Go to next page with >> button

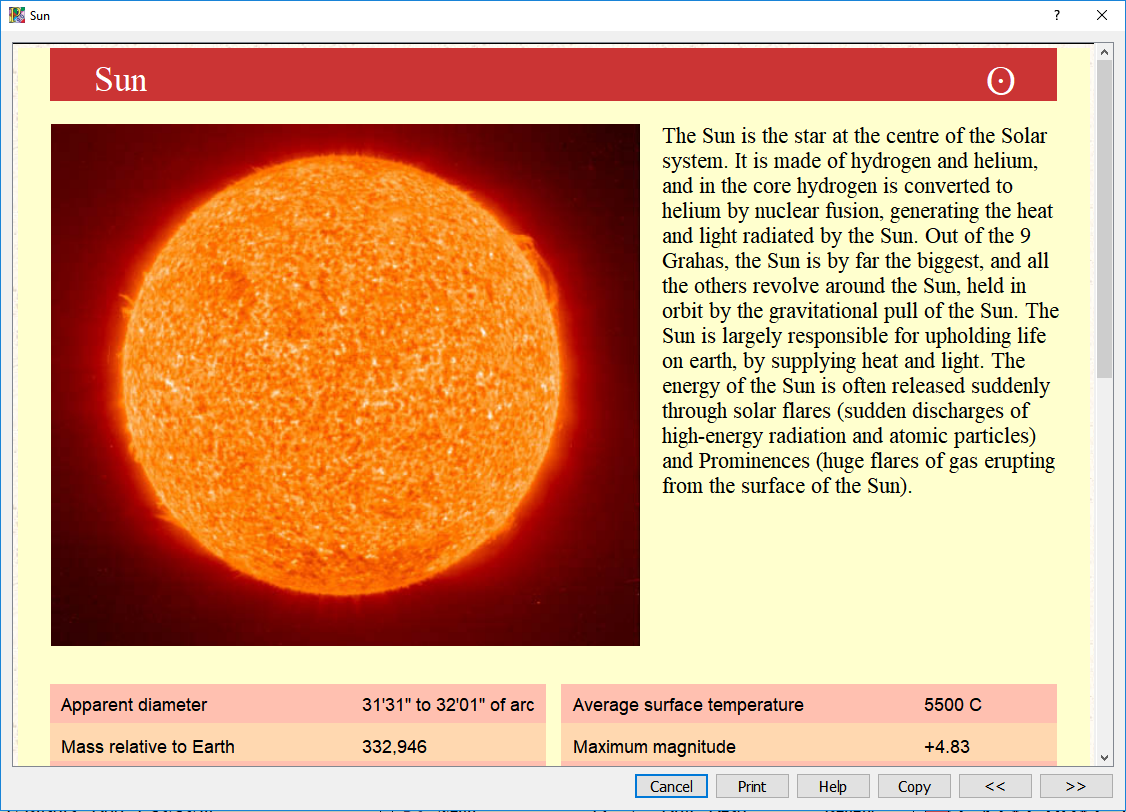tap(1076, 786)
